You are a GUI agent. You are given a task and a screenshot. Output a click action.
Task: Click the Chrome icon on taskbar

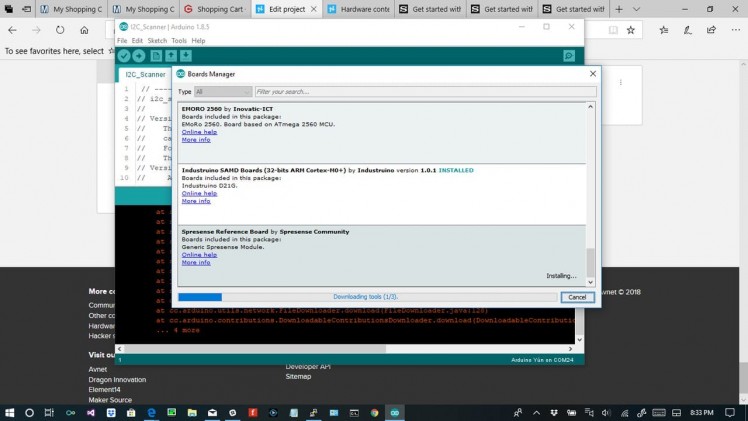point(374,412)
